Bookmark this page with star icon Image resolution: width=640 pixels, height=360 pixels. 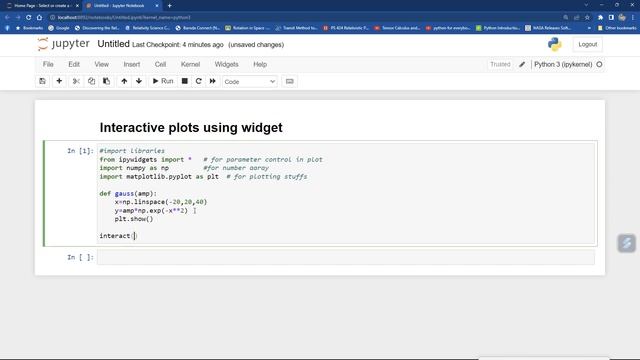[587, 18]
